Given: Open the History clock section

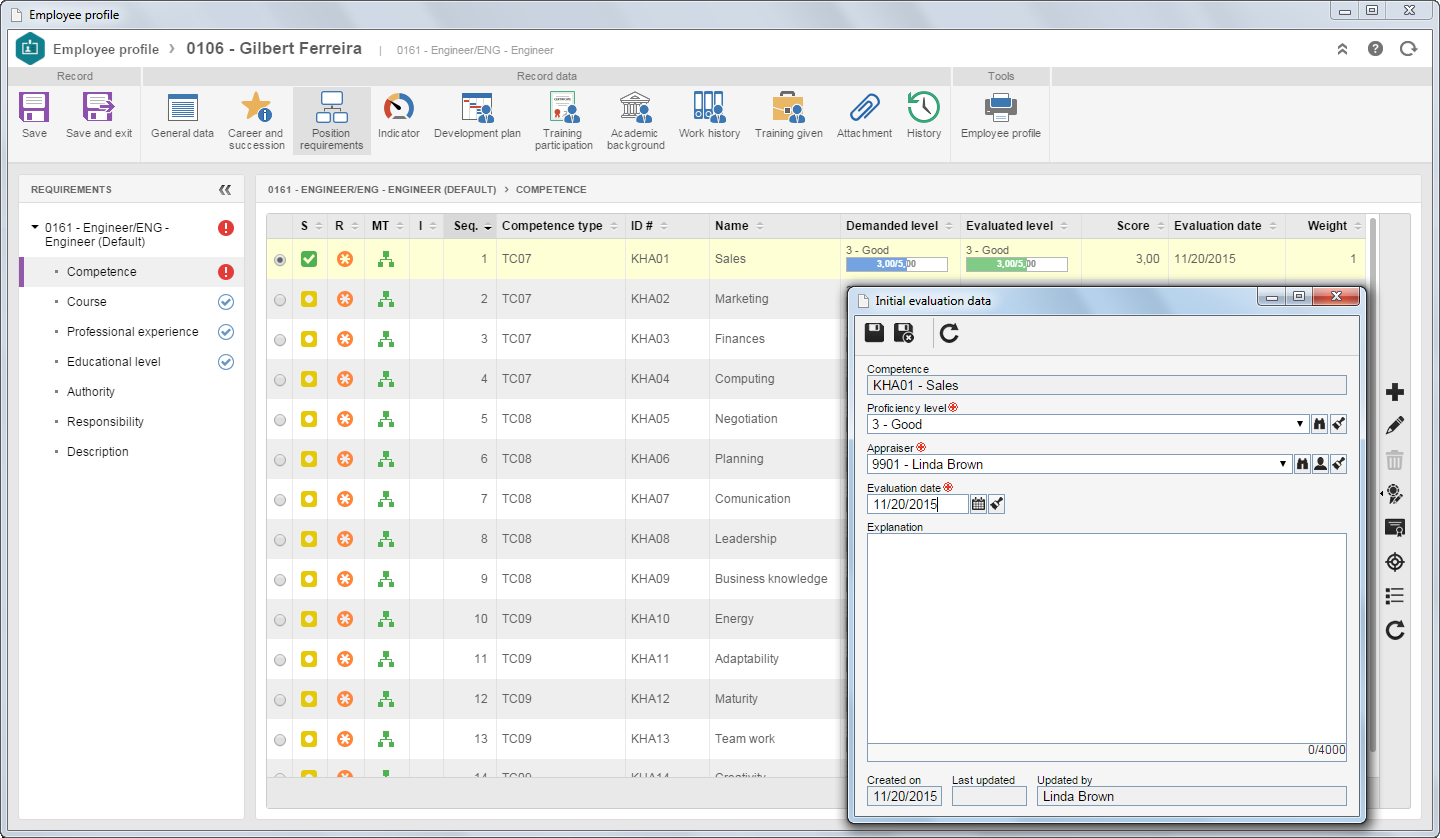Looking at the screenshot, I should [x=923, y=107].
